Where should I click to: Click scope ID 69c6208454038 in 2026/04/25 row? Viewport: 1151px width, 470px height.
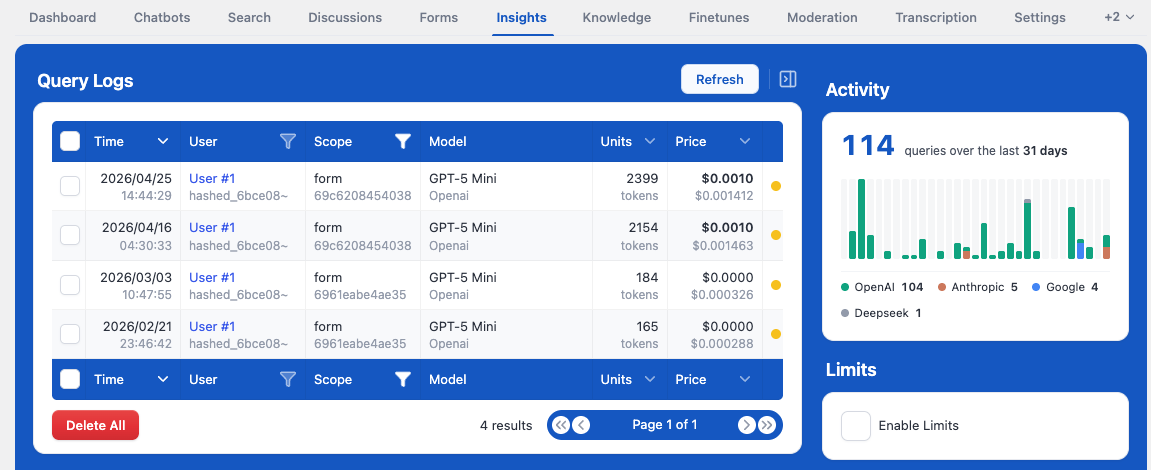click(x=363, y=196)
